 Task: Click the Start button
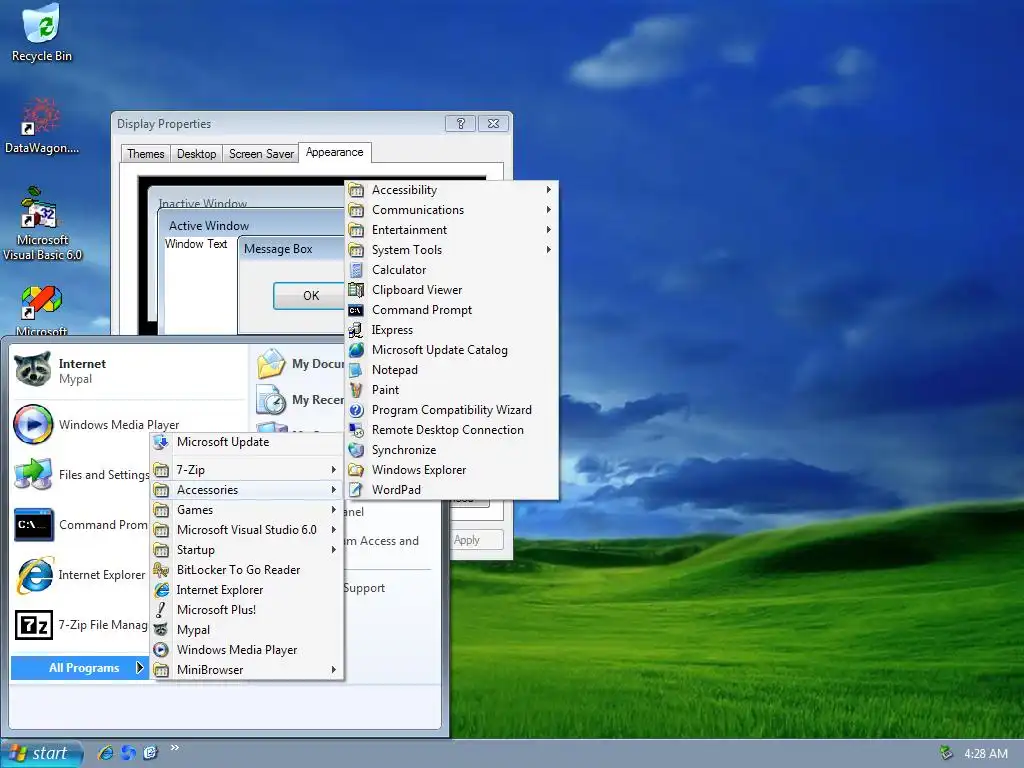(x=42, y=754)
